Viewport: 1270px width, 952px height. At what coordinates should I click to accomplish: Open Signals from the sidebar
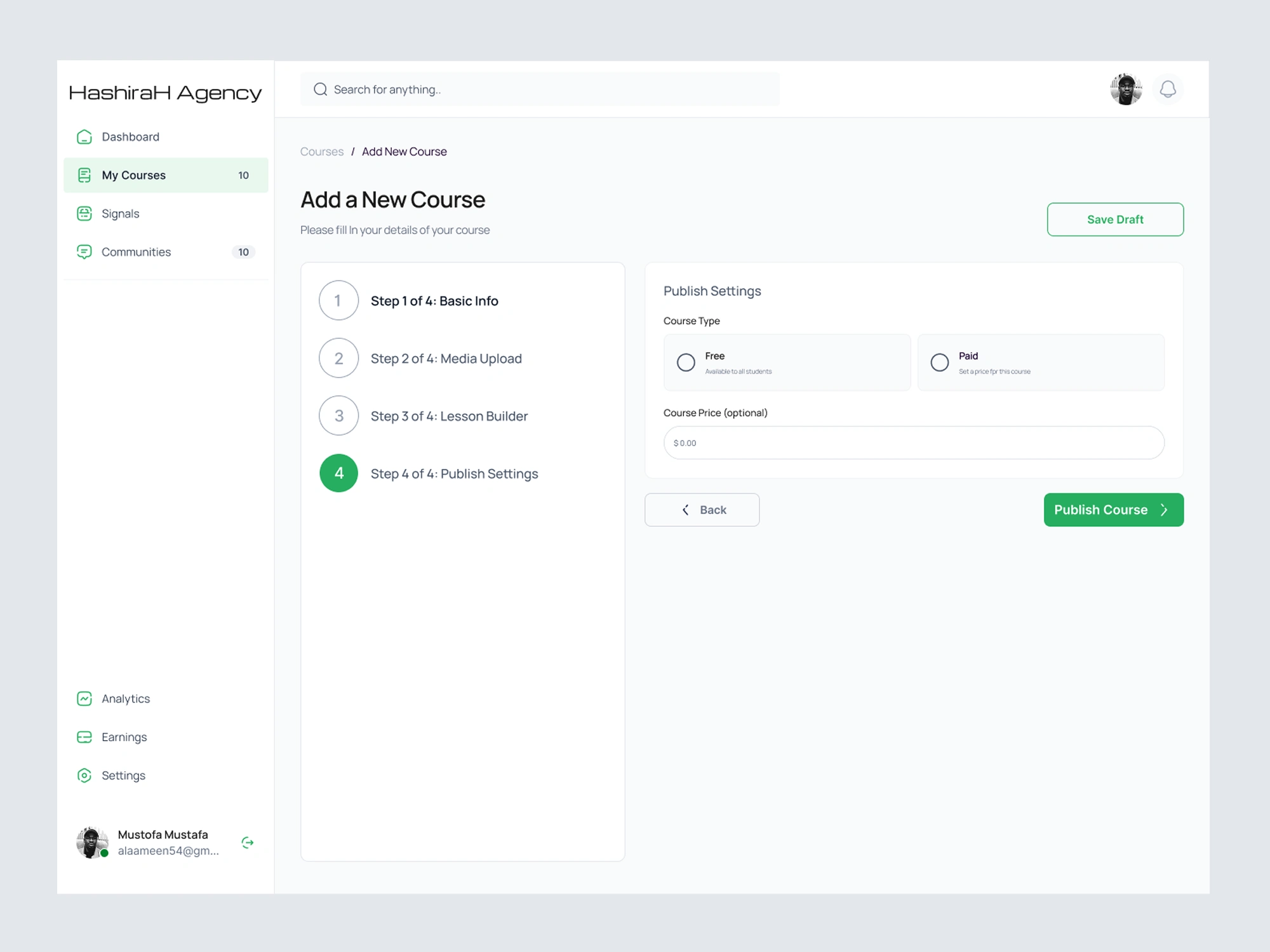pyautogui.click(x=120, y=214)
